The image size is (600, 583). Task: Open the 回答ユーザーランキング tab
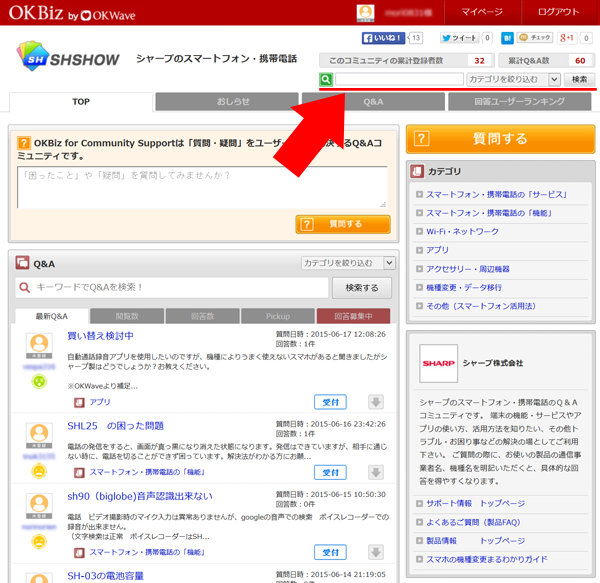click(520, 102)
